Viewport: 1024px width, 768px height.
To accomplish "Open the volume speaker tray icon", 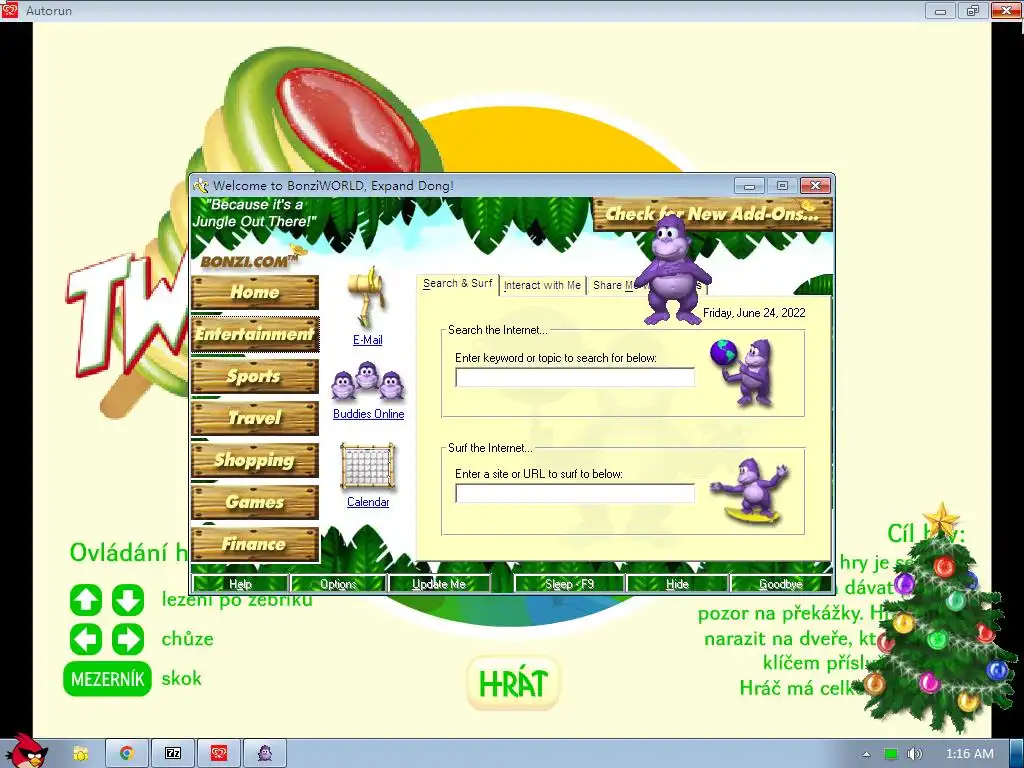I will coord(915,754).
